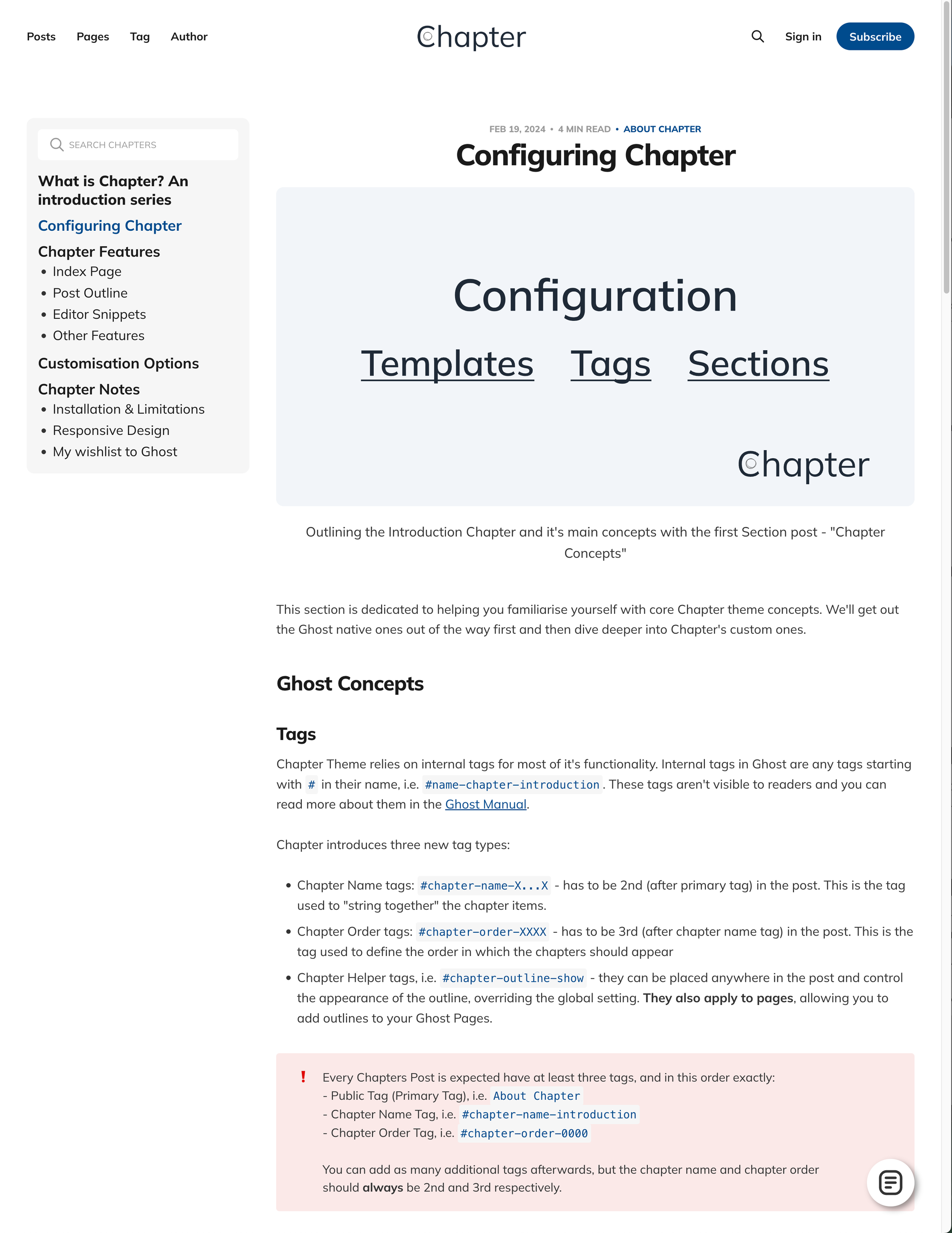Click the warning/alert icon in red box
The height and width of the screenshot is (1233, 952).
point(303,1077)
